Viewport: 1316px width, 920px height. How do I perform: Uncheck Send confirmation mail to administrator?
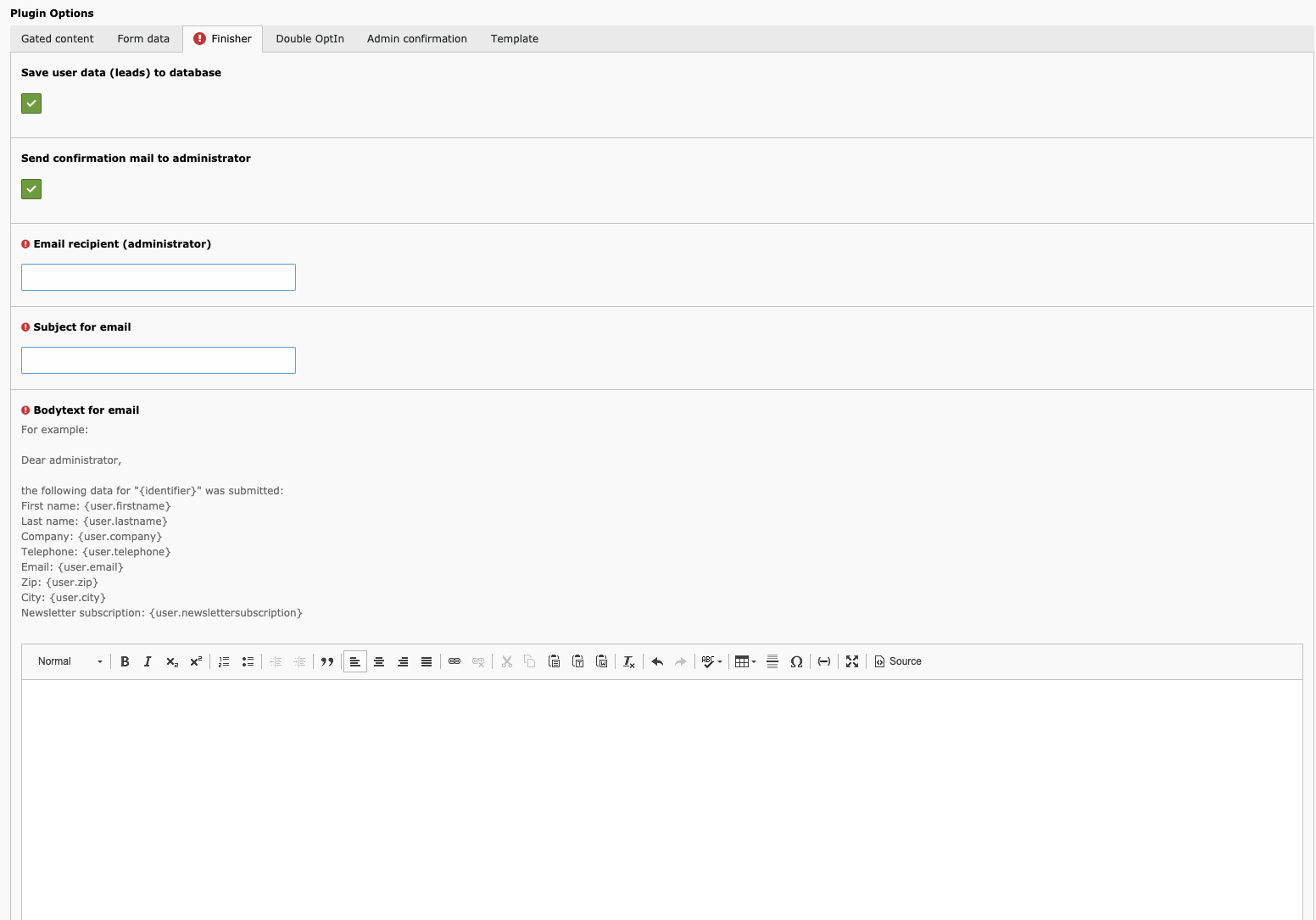coord(31,189)
